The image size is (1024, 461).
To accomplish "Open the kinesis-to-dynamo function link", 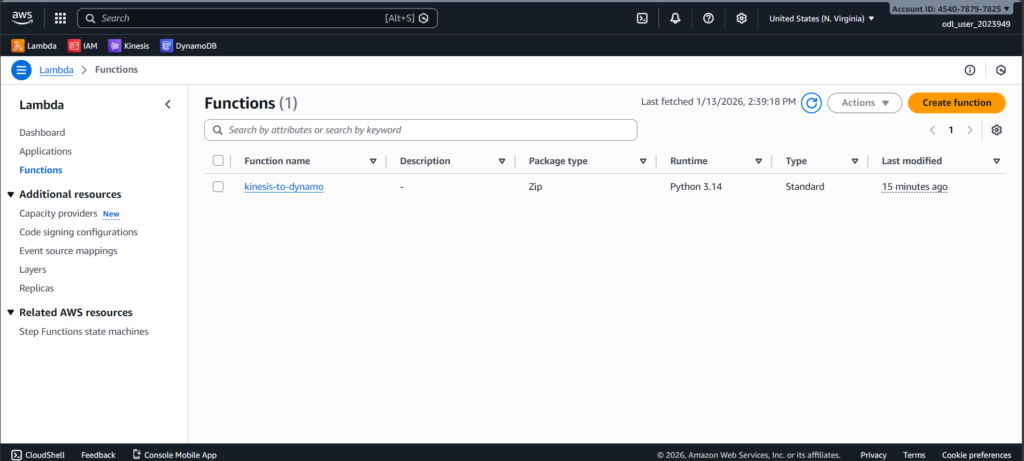I will tap(283, 187).
